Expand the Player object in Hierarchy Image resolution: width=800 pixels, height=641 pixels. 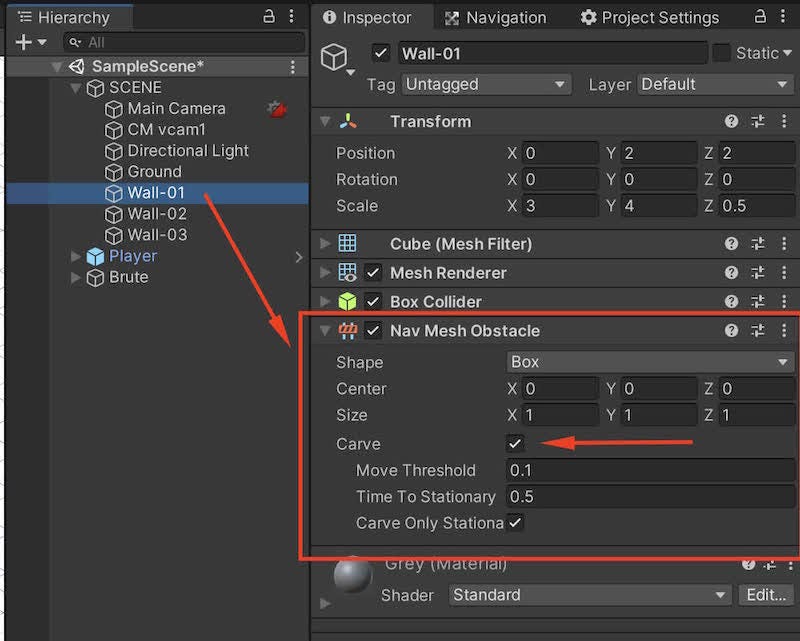click(75, 256)
